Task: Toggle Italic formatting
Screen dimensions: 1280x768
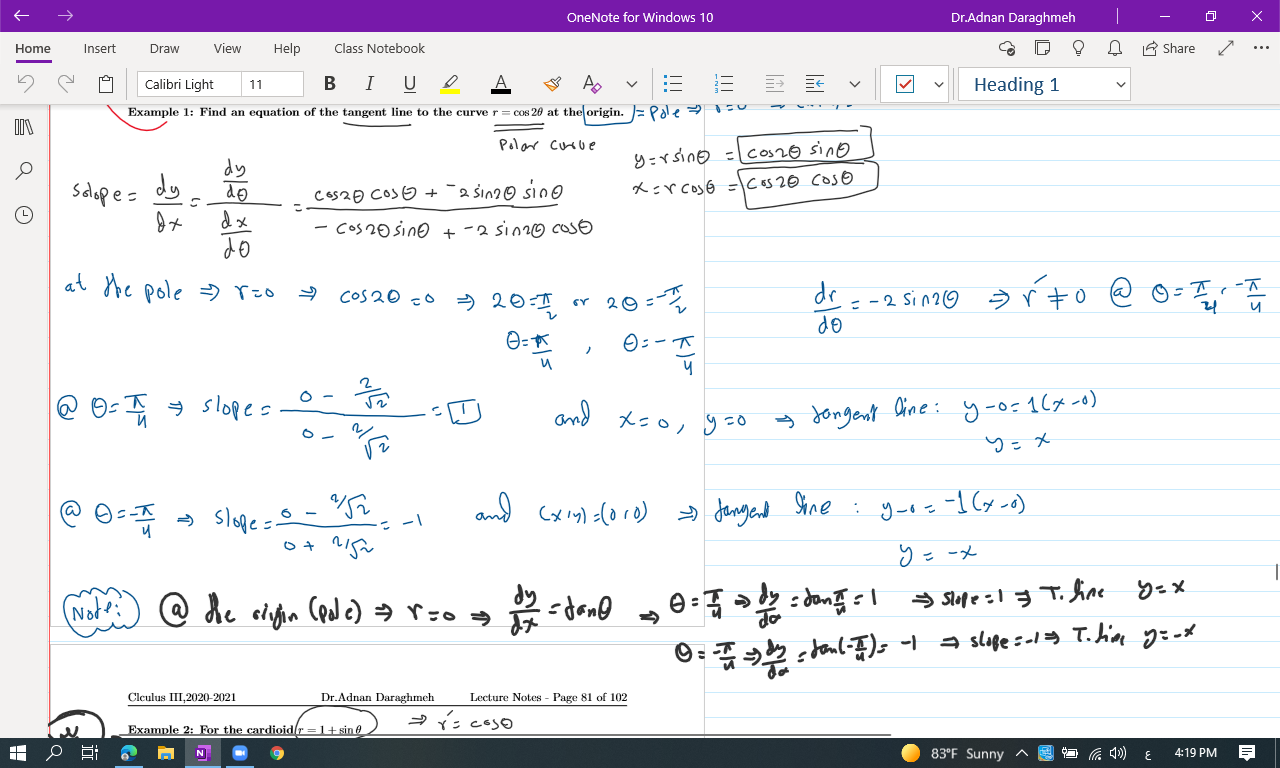Action: coord(369,84)
